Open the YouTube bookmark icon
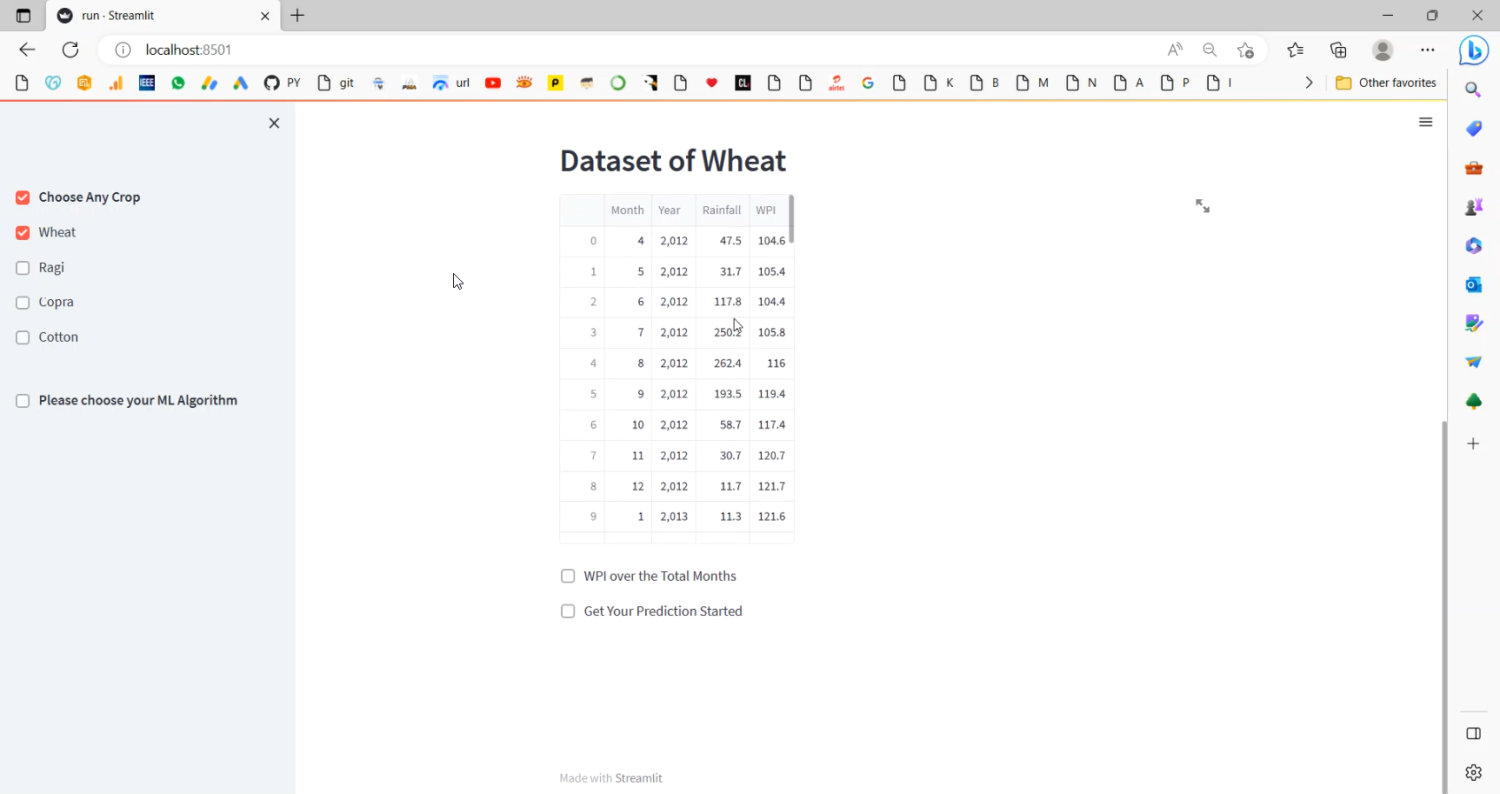 [493, 83]
